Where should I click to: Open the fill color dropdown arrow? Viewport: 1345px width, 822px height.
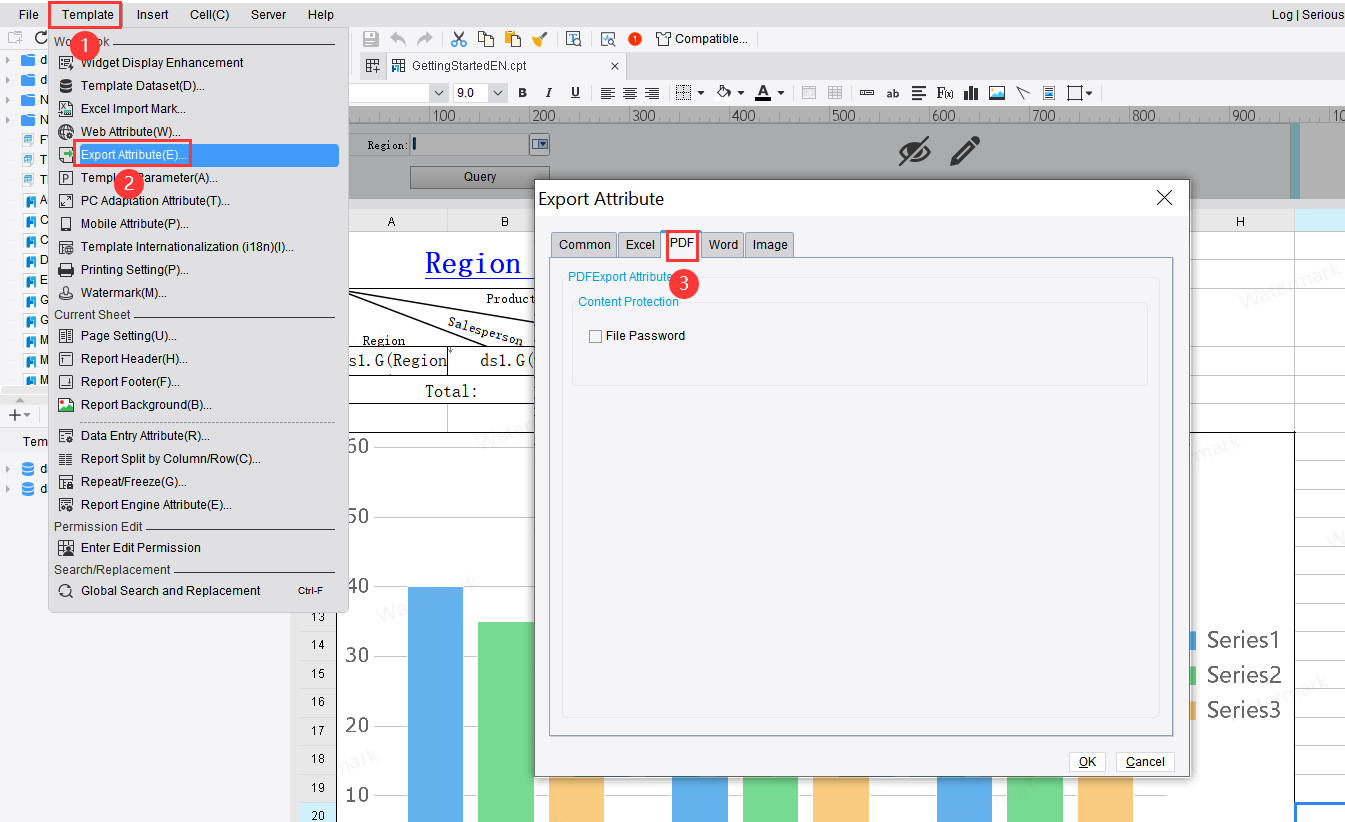click(x=741, y=93)
